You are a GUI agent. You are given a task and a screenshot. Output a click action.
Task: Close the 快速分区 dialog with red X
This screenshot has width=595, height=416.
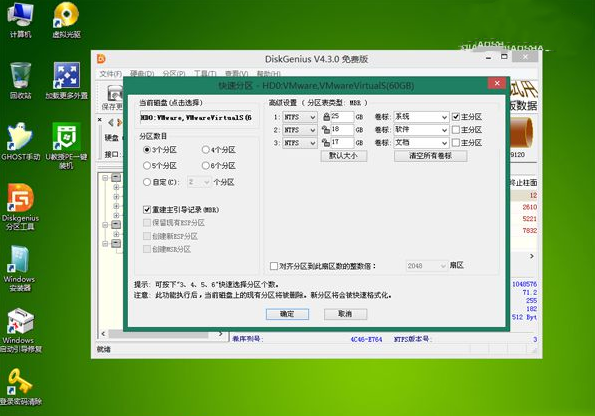tap(497, 83)
